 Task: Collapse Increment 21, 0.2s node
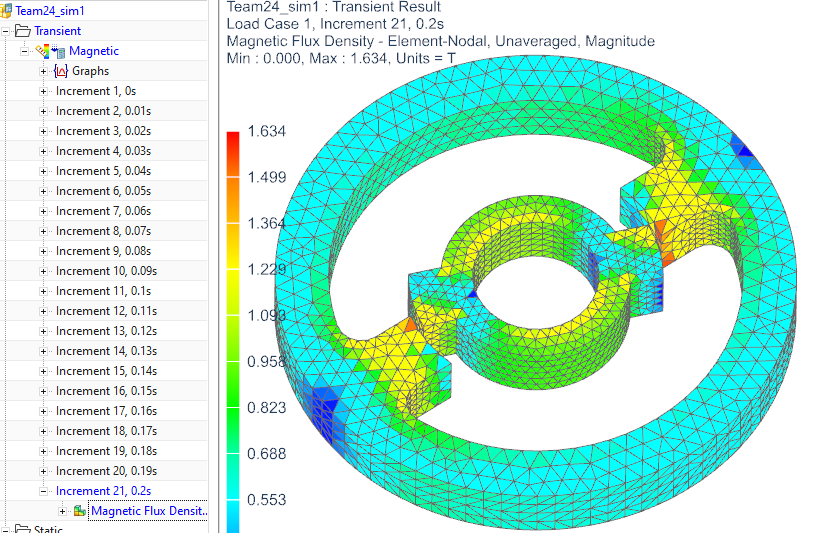click(x=43, y=491)
